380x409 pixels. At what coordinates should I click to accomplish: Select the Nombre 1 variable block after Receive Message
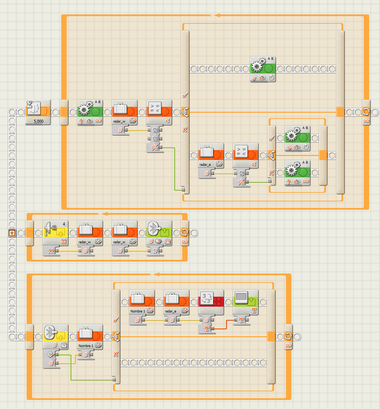tap(90, 336)
